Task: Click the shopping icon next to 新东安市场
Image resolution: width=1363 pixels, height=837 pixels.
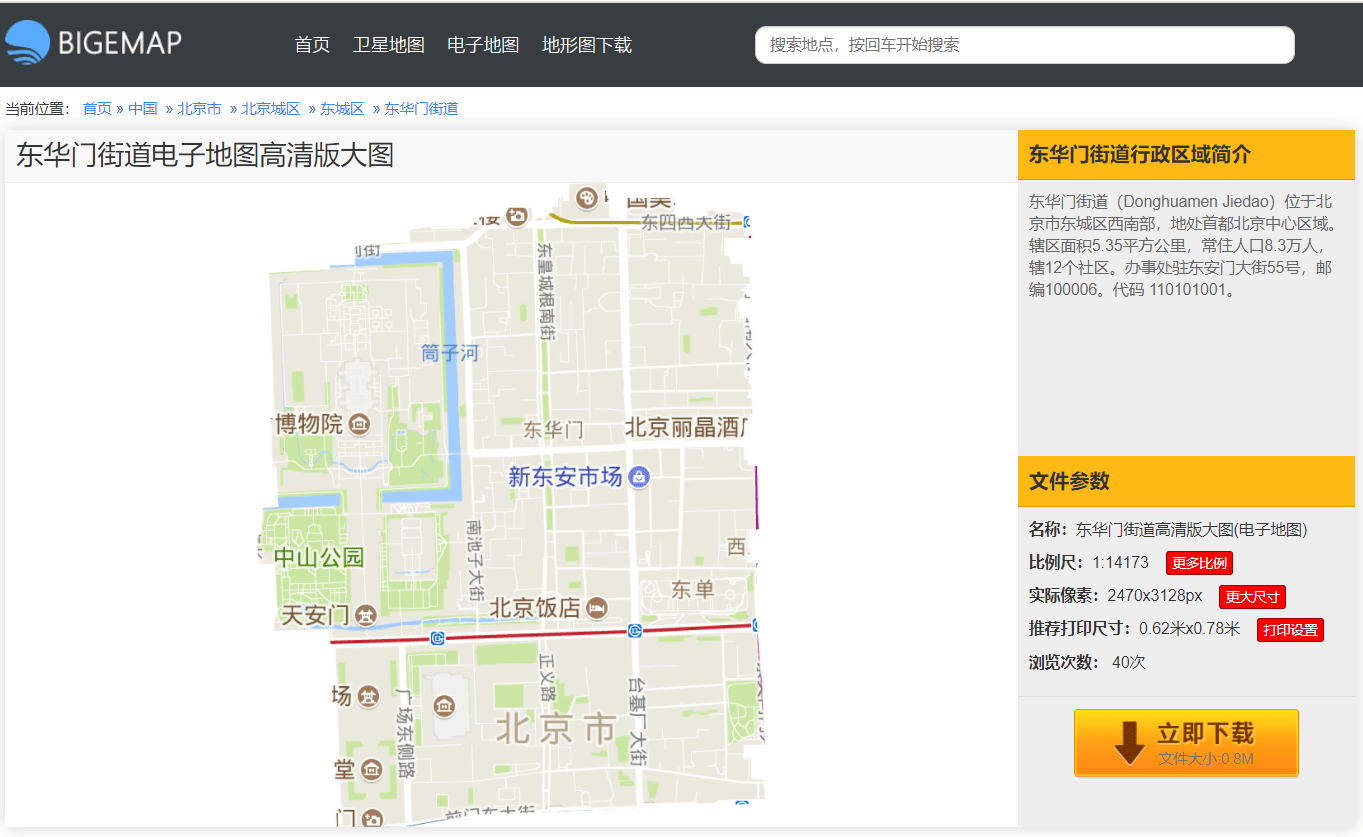Action: [639, 477]
